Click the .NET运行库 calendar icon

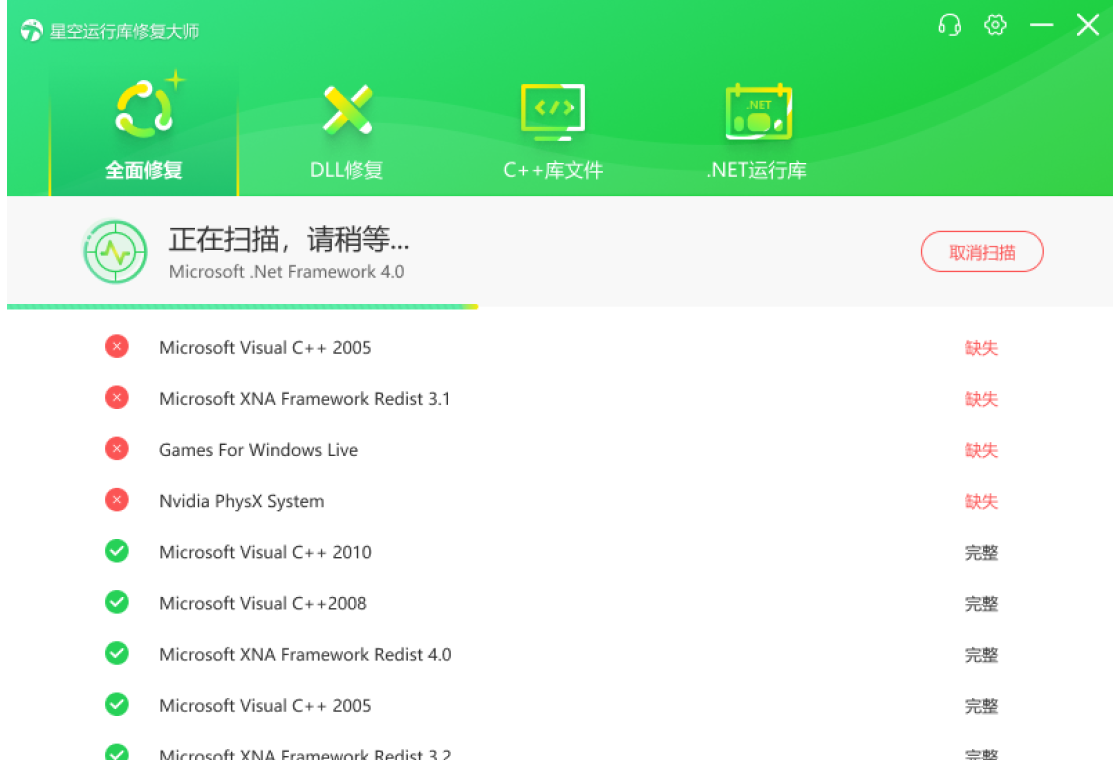759,111
